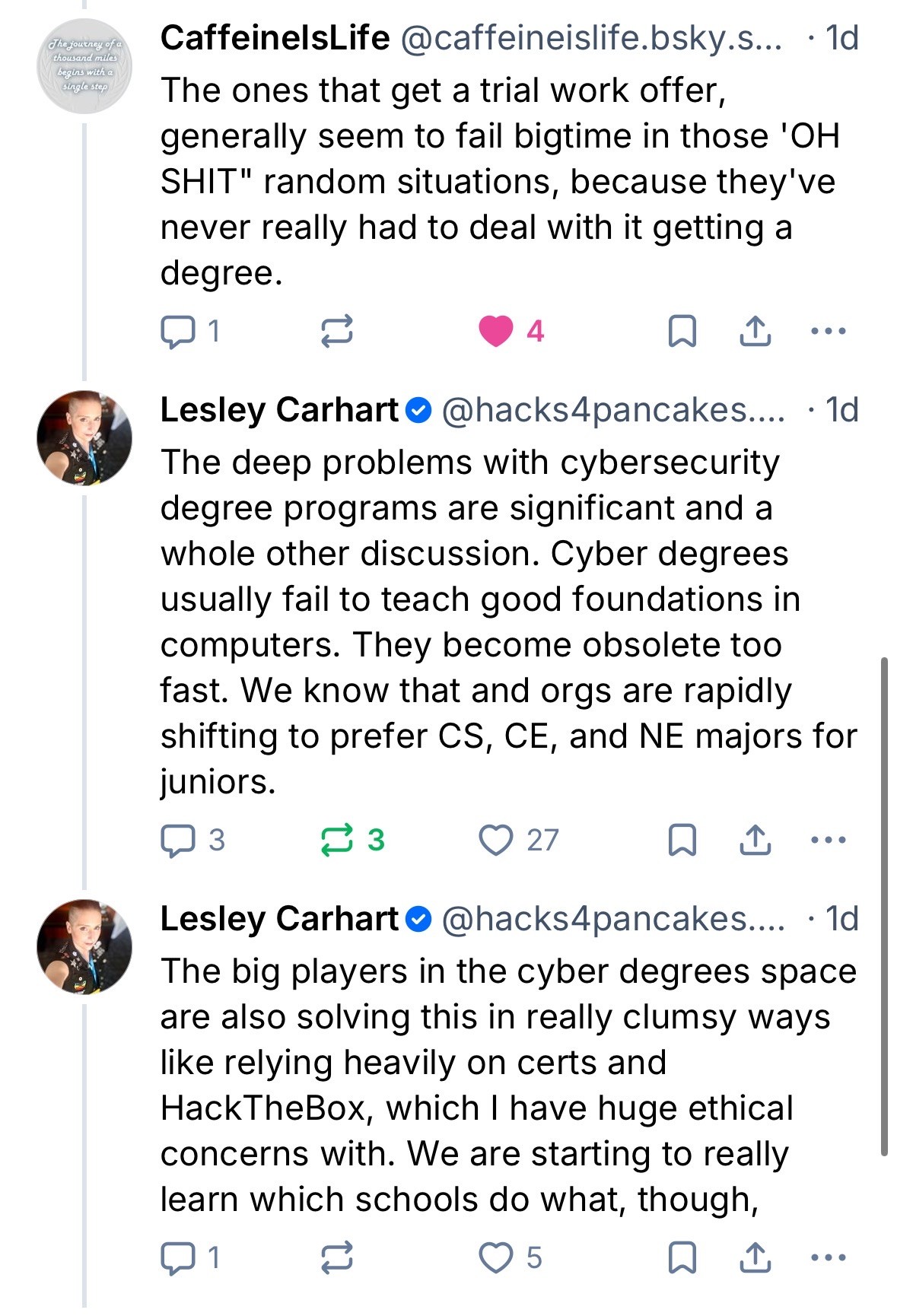Repost CaffeineIsLife's trial work post
Image resolution: width=897 pixels, height=1316 pixels.
tap(336, 332)
